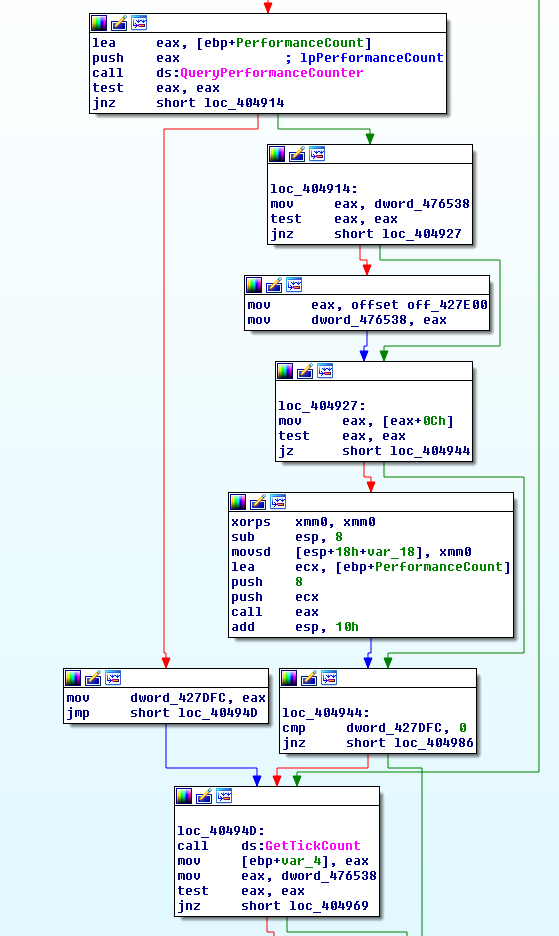Click group-nodes icon on QueryPerformanceCounter block

pyautogui.click(x=139, y=23)
